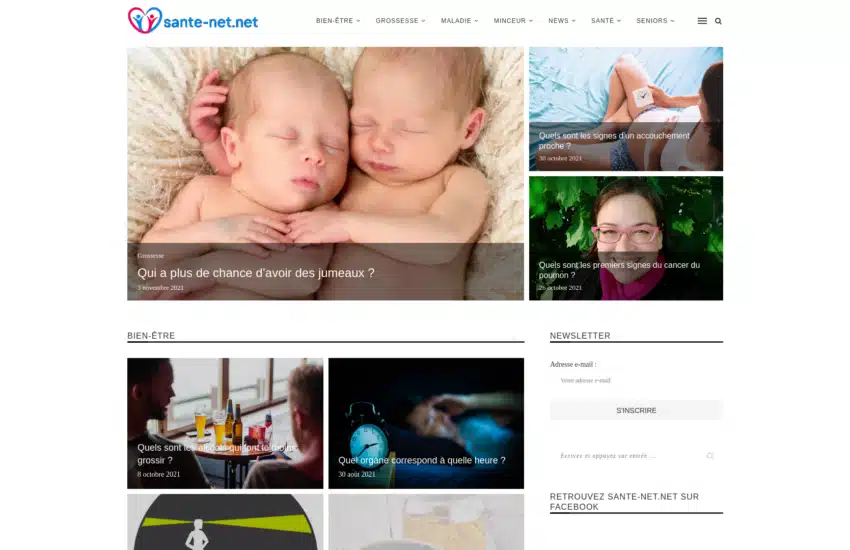This screenshot has height=550, width=850.
Task: Click the date 3 novembre 2021
Action: pos(160,288)
